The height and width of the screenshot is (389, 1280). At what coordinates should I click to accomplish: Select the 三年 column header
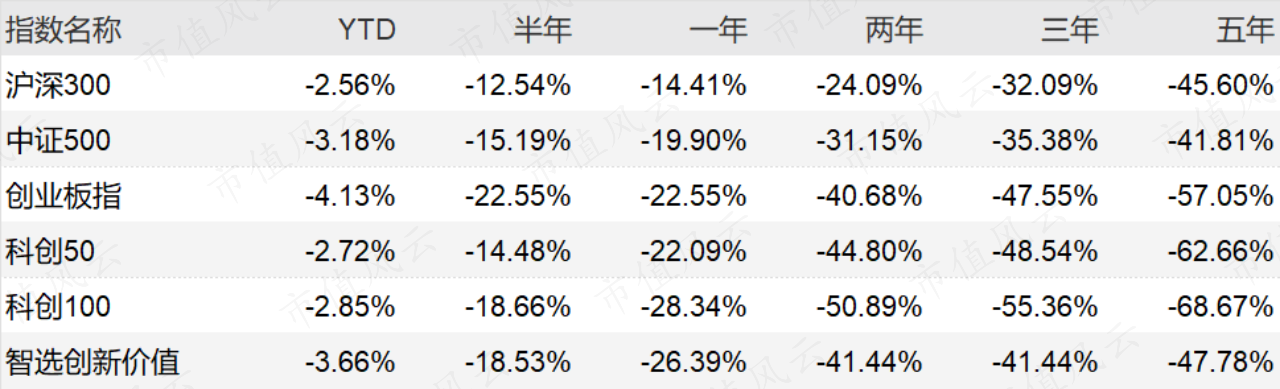coord(1069,30)
